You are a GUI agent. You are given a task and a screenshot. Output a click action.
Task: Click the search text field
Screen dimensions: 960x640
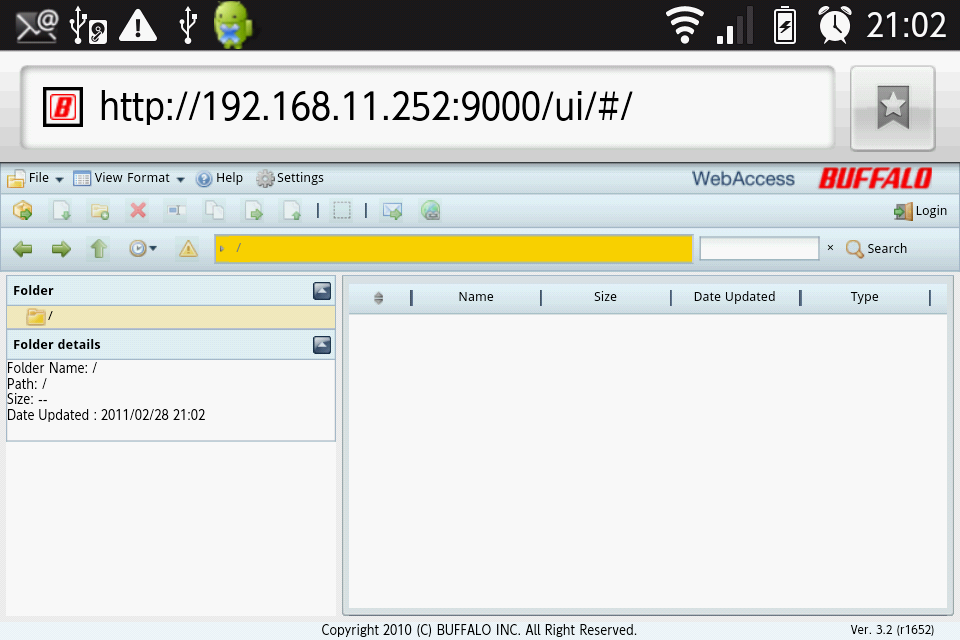759,248
